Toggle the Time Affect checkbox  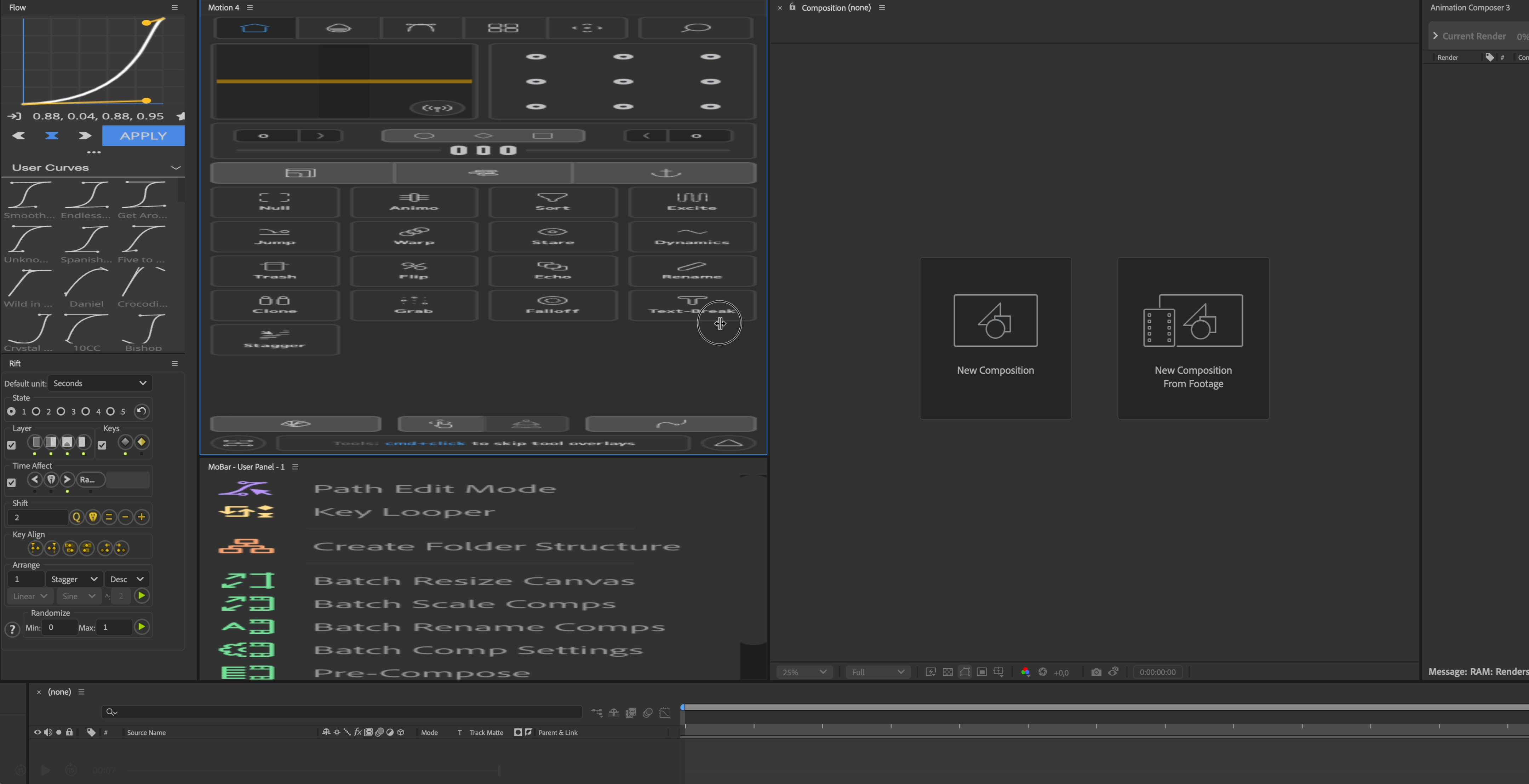click(11, 483)
